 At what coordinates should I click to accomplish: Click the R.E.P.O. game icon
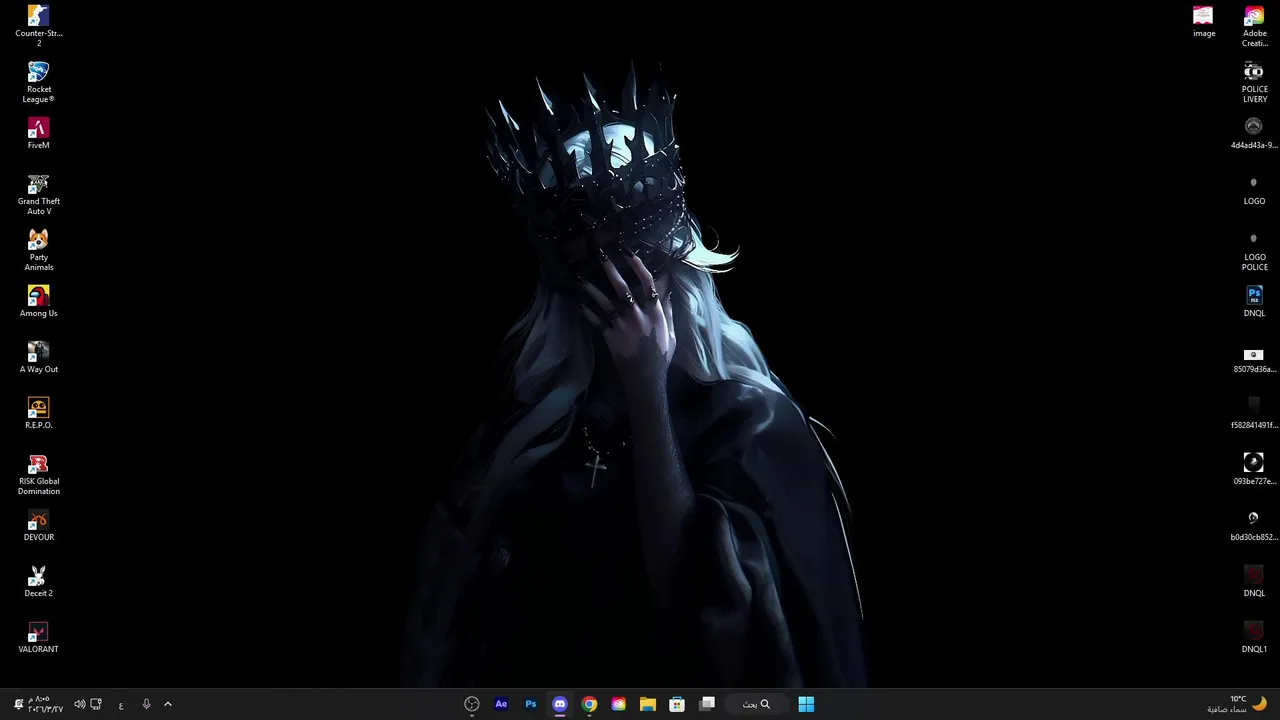pyautogui.click(x=38, y=414)
